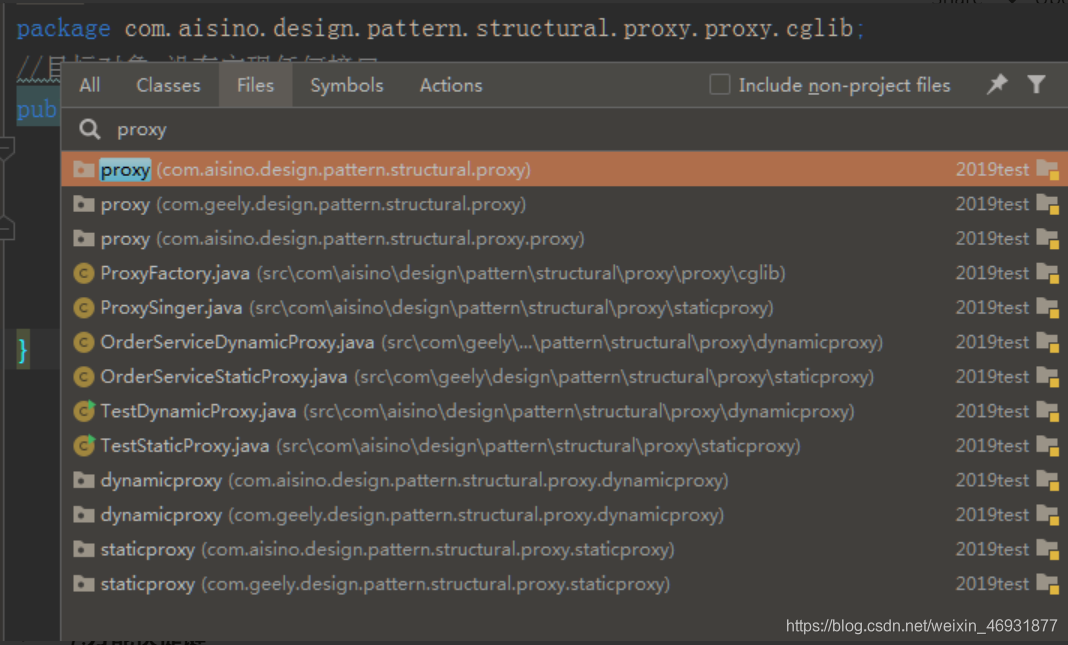Viewport: 1068px width, 645px height.
Task: Select the Files tab
Action: 255,85
